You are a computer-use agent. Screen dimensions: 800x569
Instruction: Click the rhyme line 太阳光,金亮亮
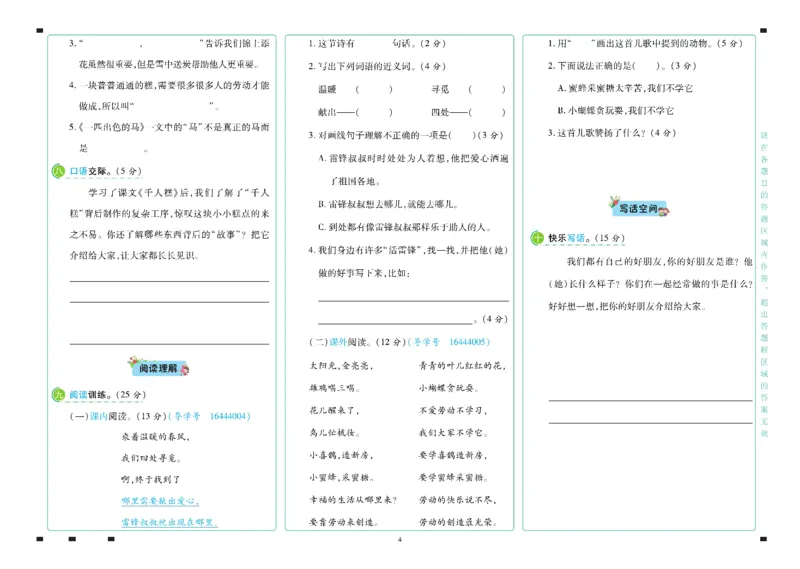(x=341, y=365)
